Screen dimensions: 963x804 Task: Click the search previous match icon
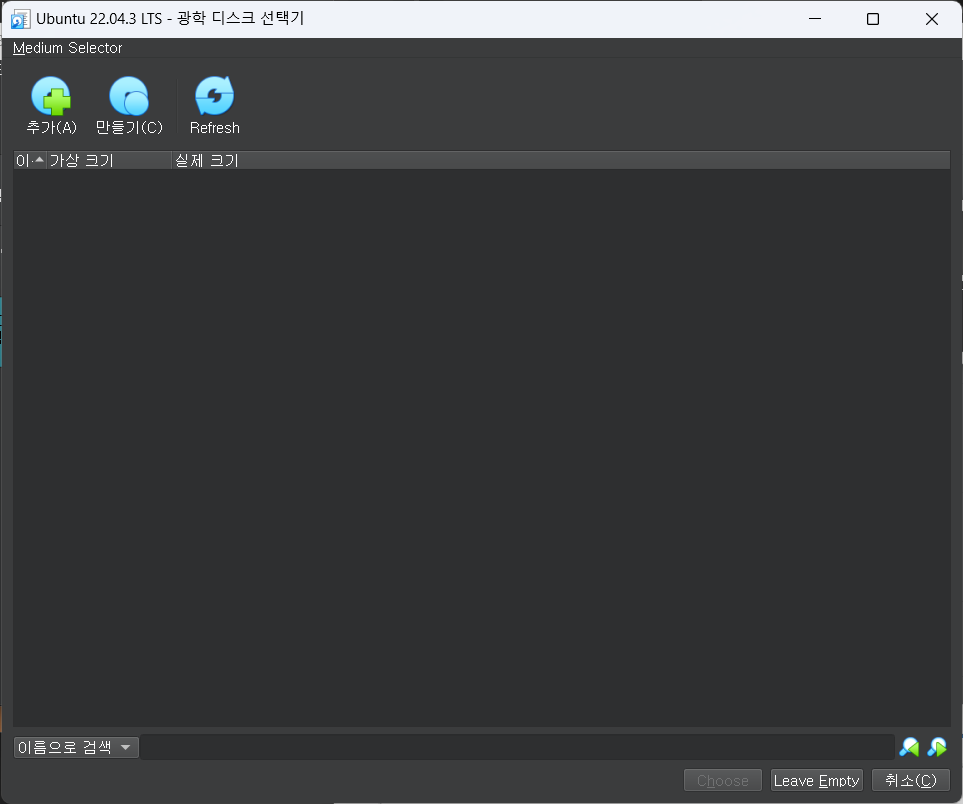pos(909,747)
